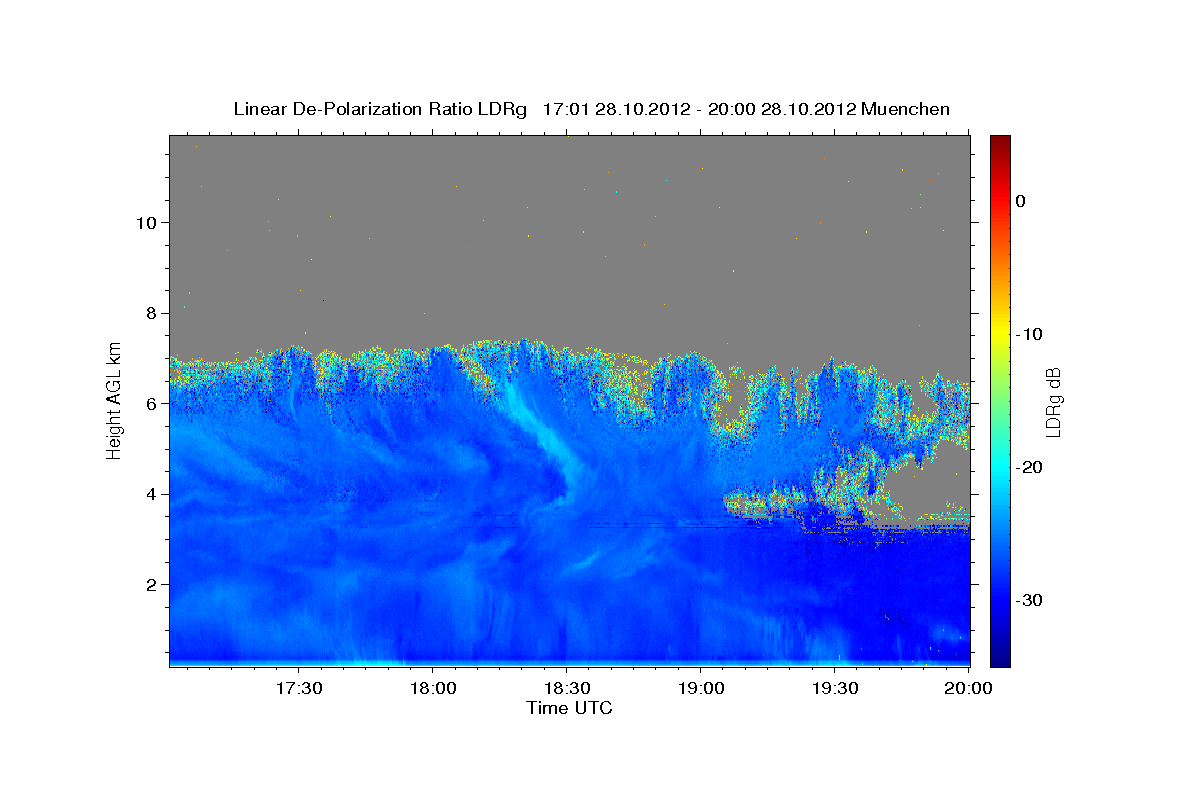This screenshot has height=800, width=1200.
Task: Click the dark red top of the colorbar
Action: point(1000,145)
